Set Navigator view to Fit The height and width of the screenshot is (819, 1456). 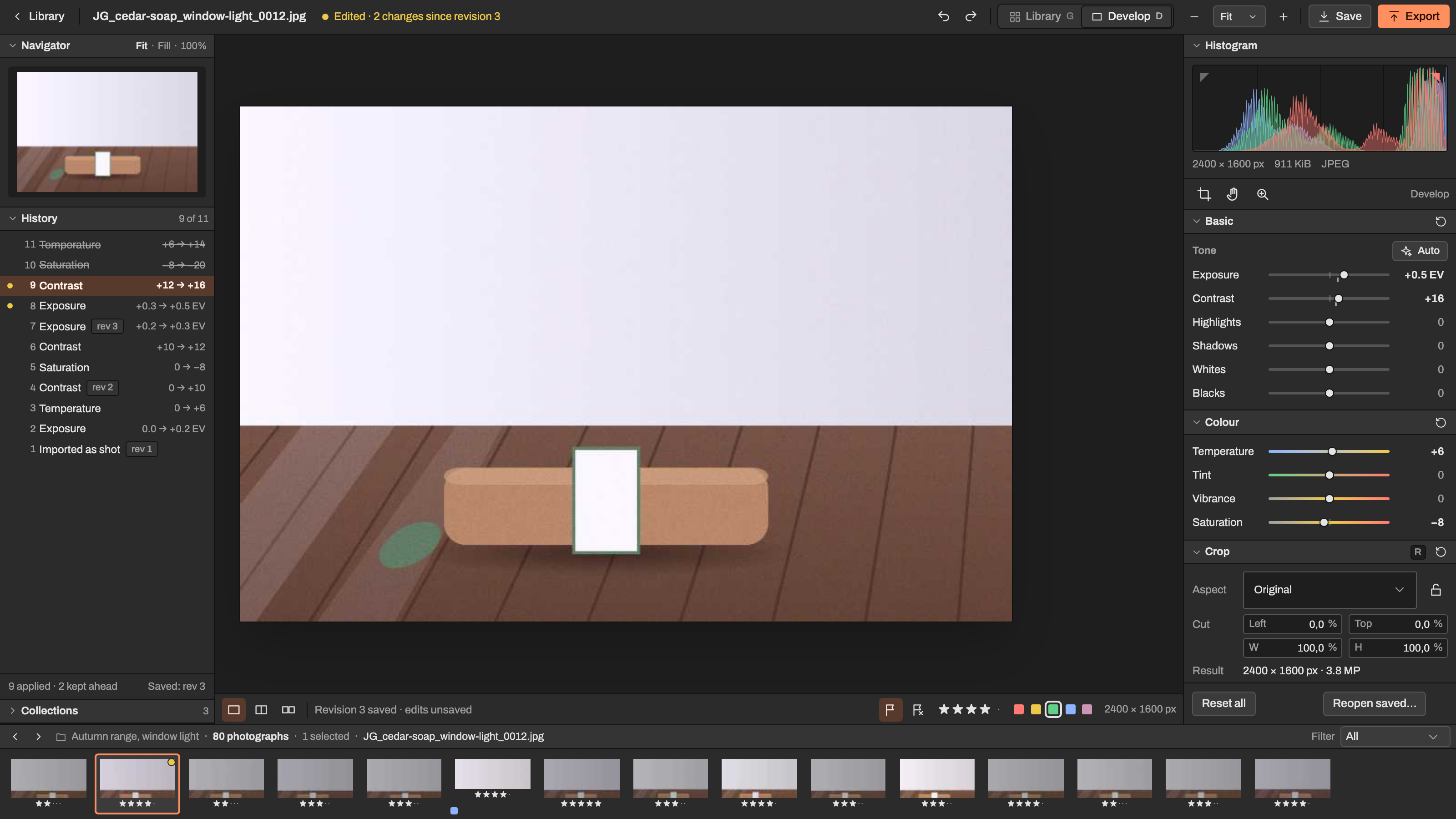(x=142, y=45)
